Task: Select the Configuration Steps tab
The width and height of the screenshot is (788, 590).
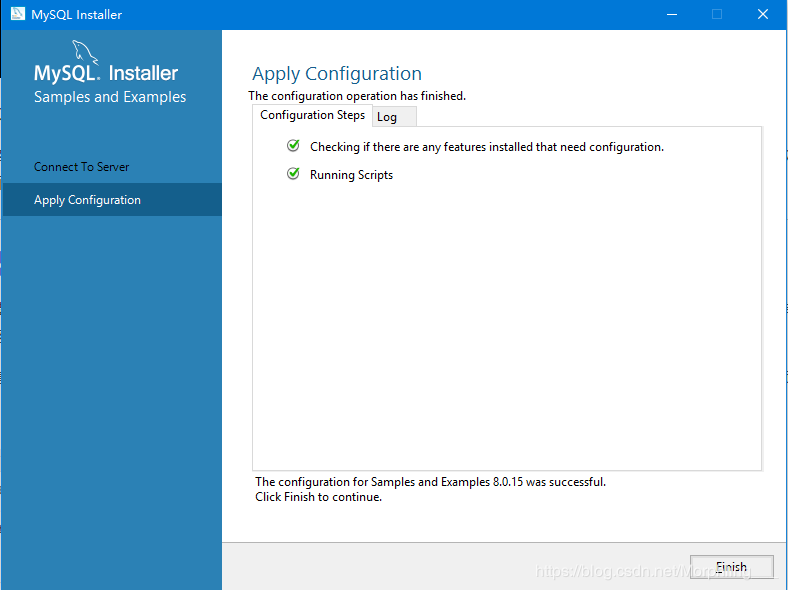Action: click(312, 115)
